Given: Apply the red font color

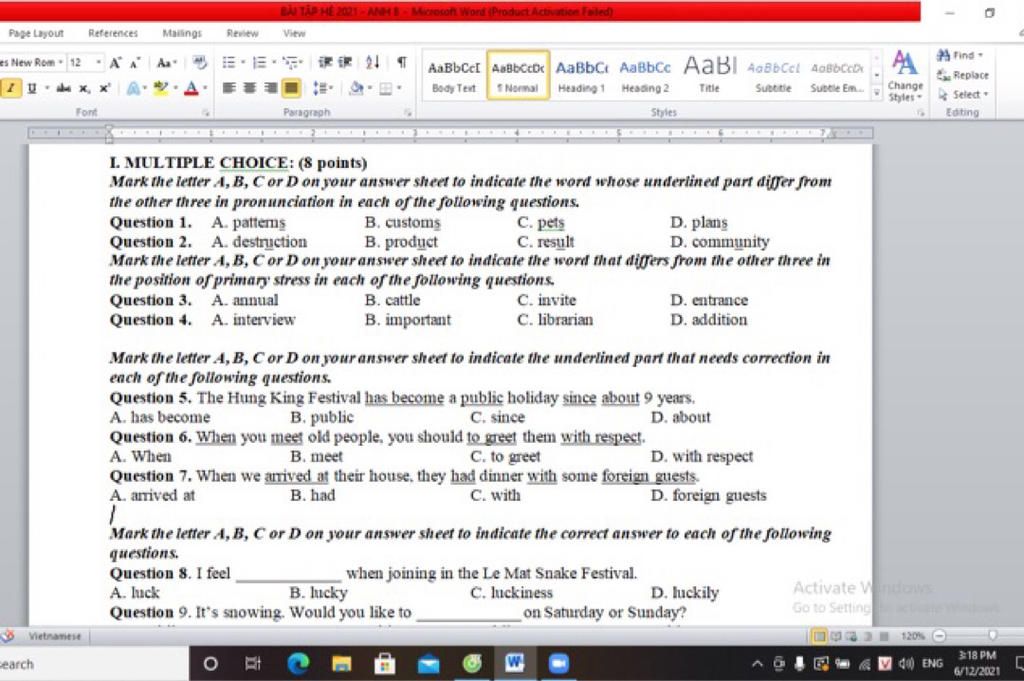Looking at the screenshot, I should 191,88.
